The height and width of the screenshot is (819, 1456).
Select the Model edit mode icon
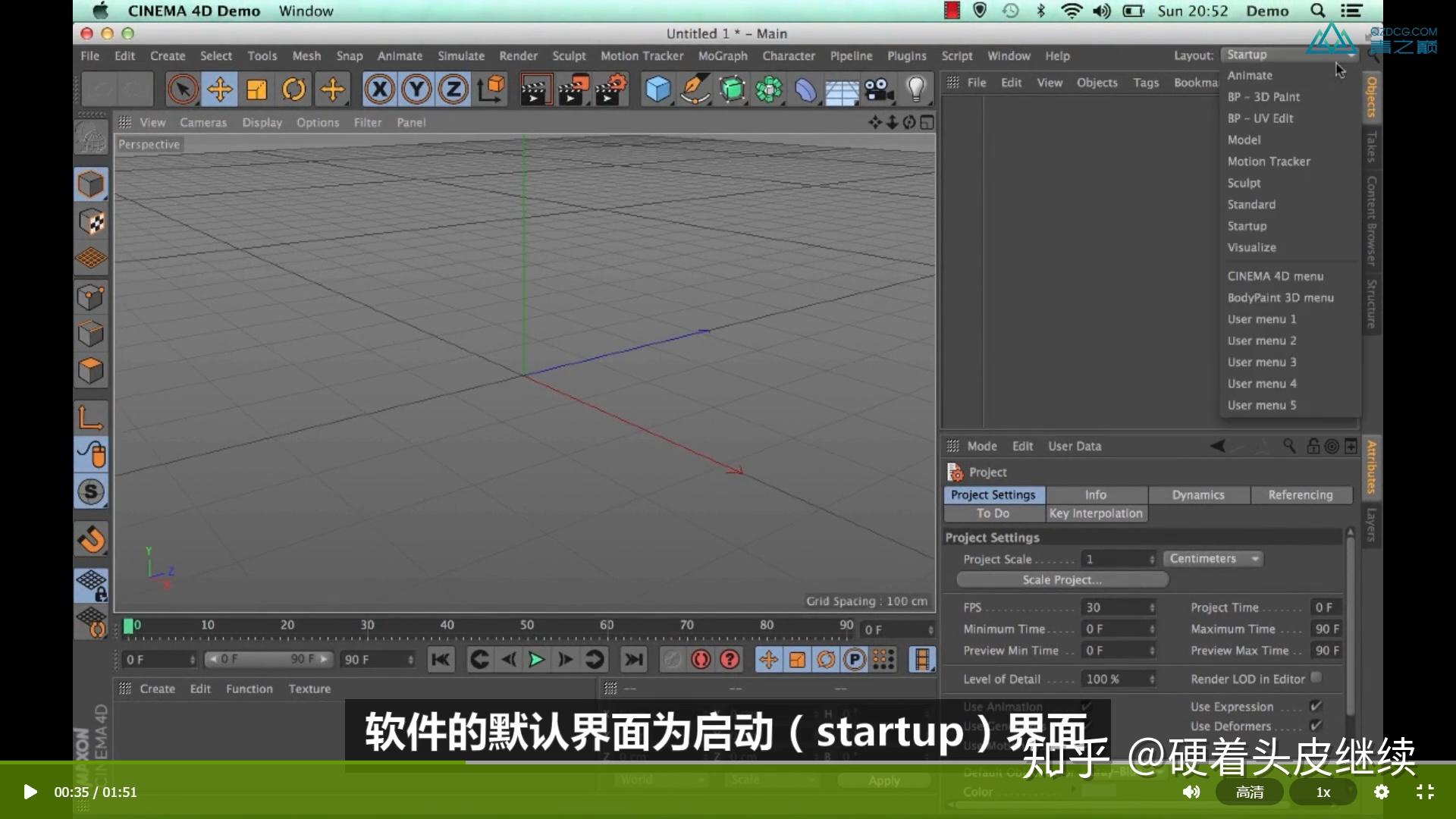[x=91, y=184]
